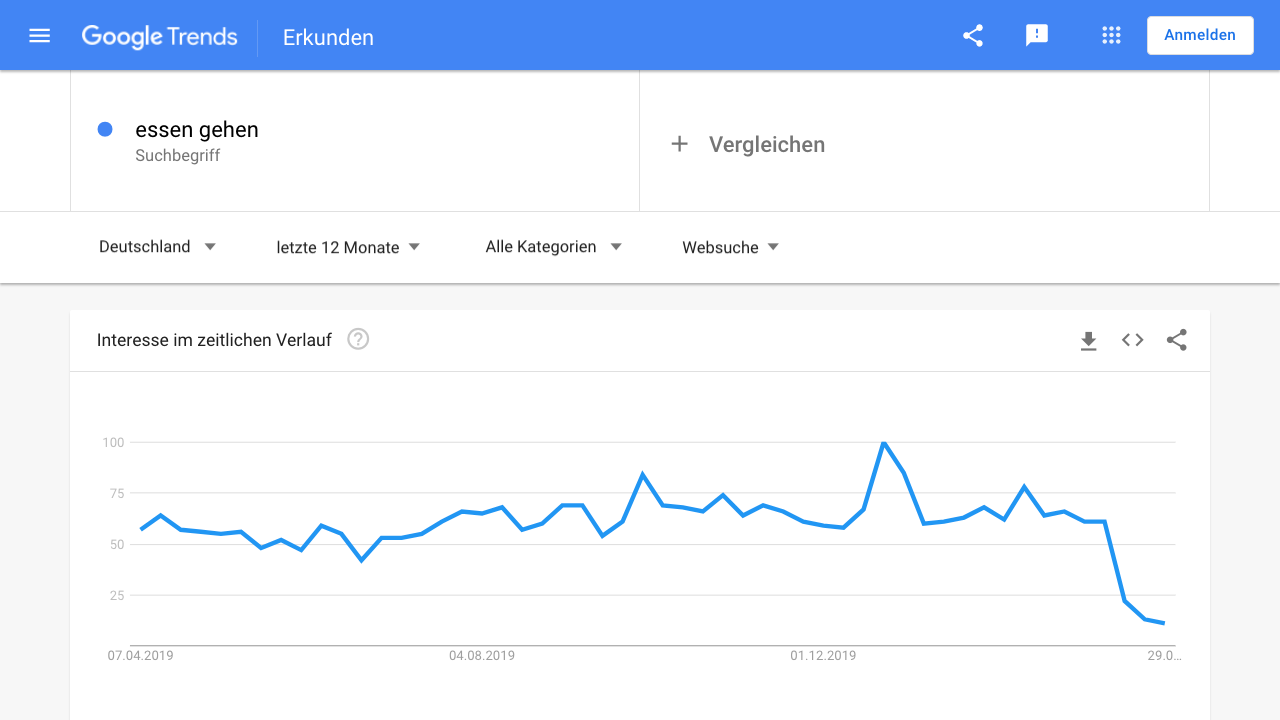Expand the letzte 12 Monate time range

pos(348,247)
